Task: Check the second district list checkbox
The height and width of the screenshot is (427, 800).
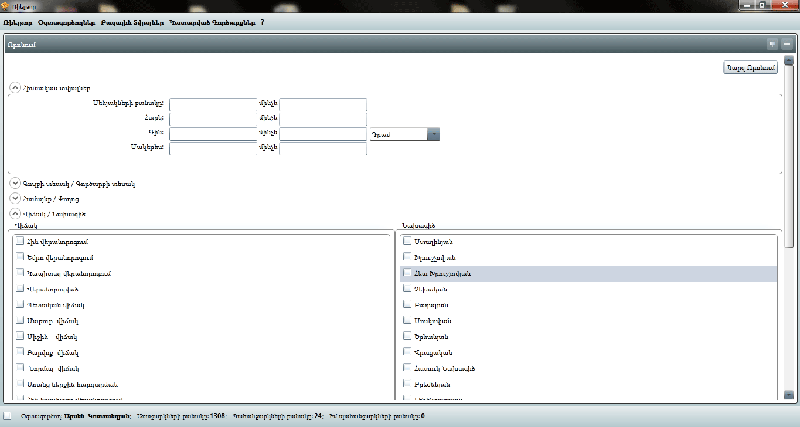Action: [x=407, y=257]
